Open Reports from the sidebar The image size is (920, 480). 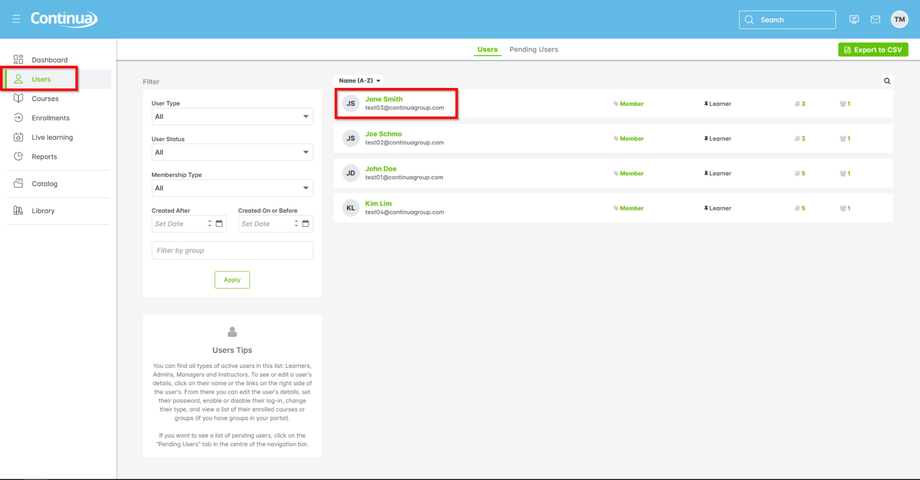click(44, 157)
